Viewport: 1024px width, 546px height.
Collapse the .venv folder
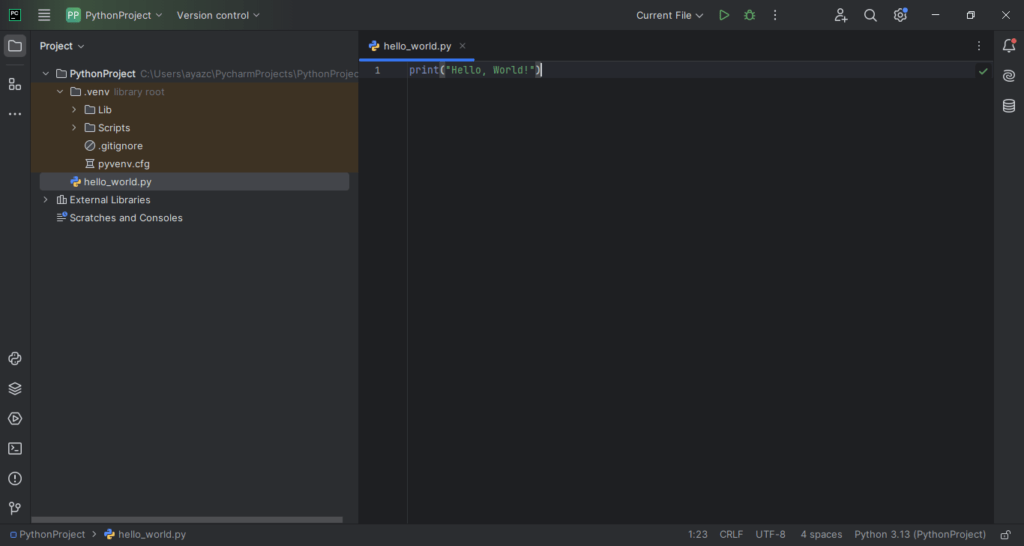click(60, 92)
